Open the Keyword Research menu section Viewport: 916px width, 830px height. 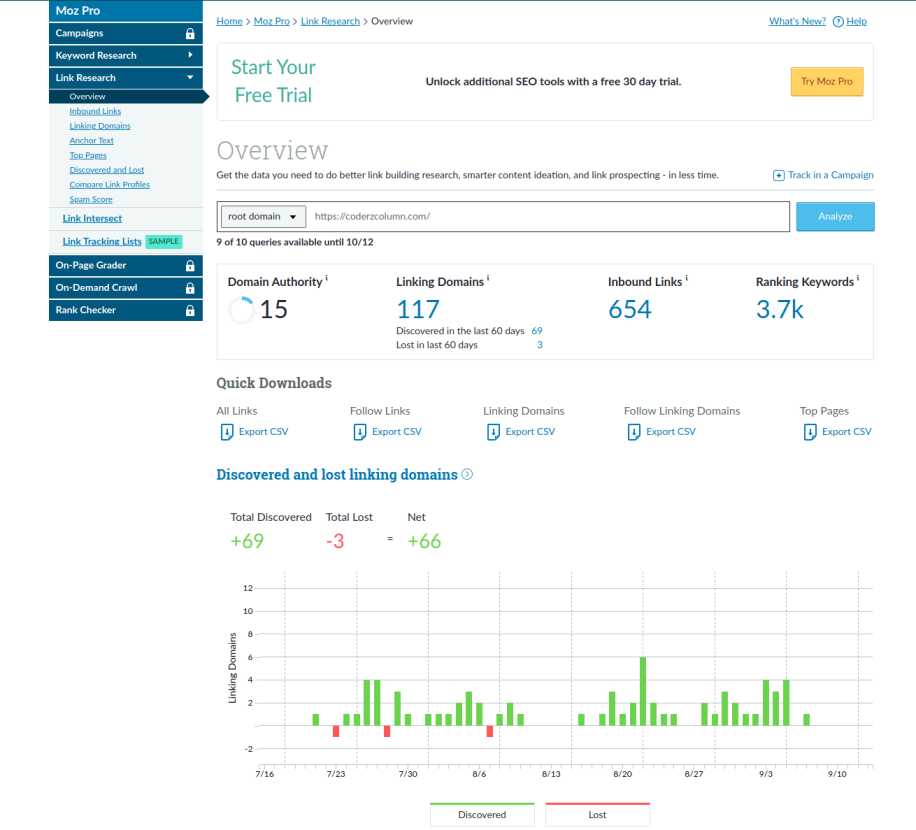point(126,55)
